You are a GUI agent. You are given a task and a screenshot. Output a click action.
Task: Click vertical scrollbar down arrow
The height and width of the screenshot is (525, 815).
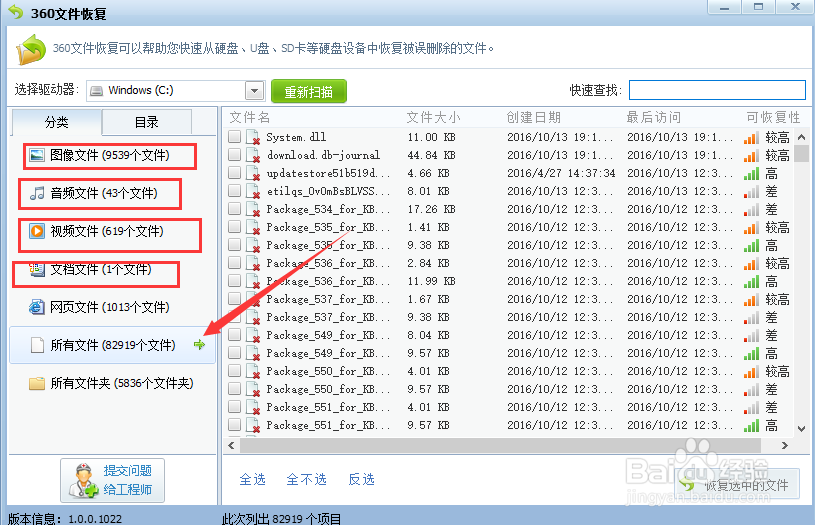tap(801, 429)
